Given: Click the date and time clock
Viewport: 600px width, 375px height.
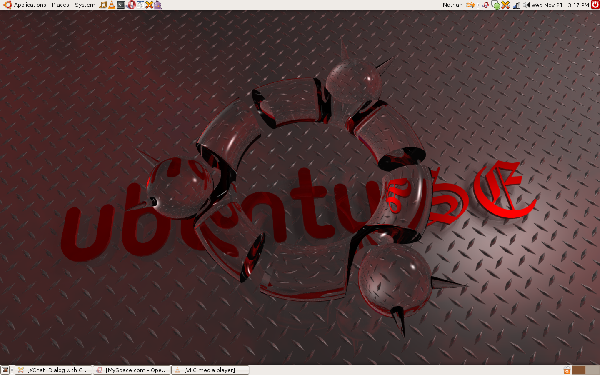Looking at the screenshot, I should (560, 5).
